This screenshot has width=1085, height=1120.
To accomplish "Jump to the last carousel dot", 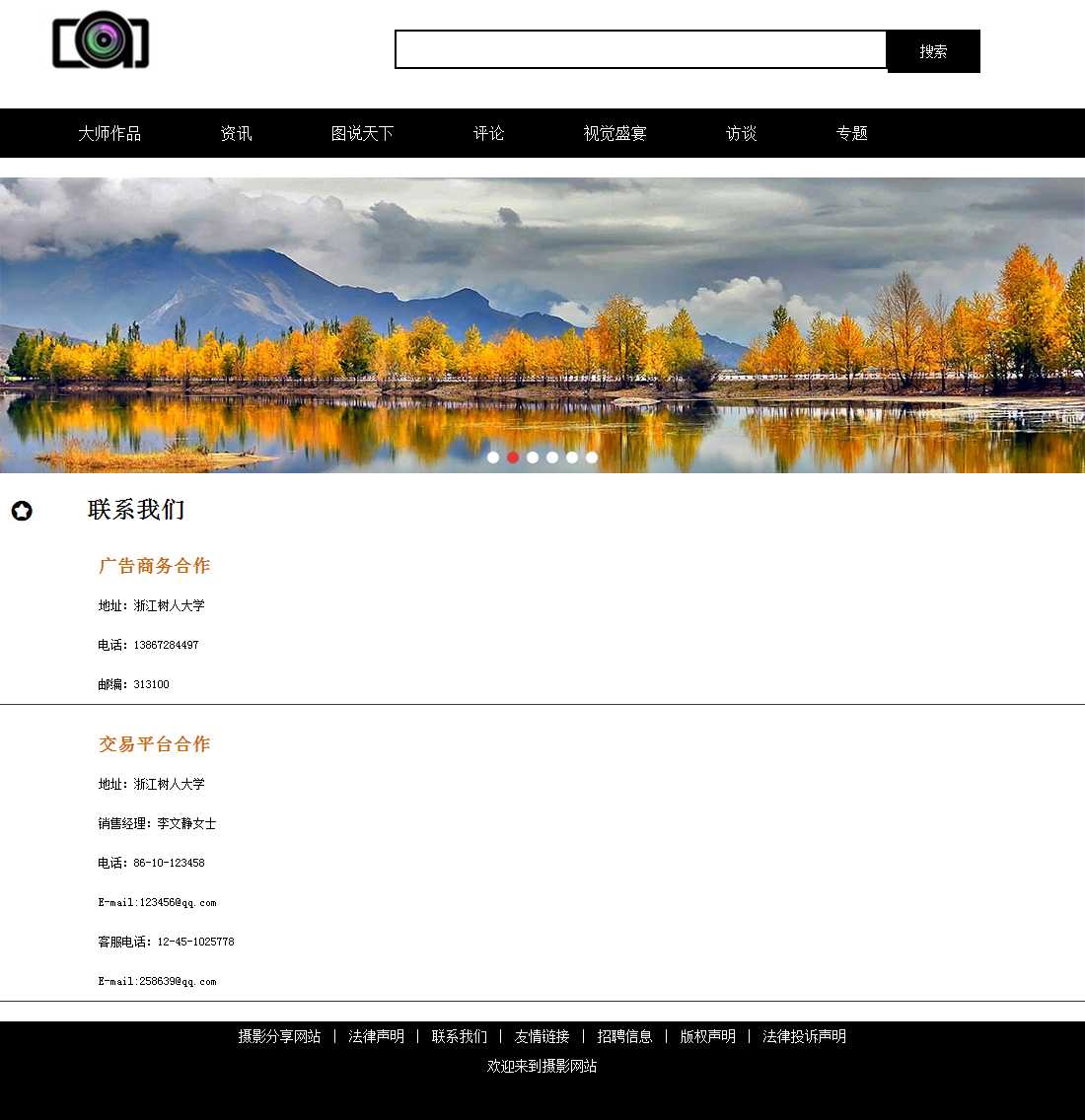I will tap(592, 457).
